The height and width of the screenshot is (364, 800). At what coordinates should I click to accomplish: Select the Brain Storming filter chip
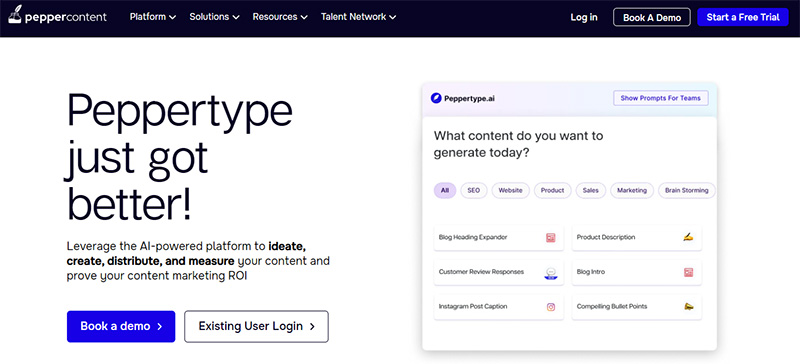click(x=686, y=190)
